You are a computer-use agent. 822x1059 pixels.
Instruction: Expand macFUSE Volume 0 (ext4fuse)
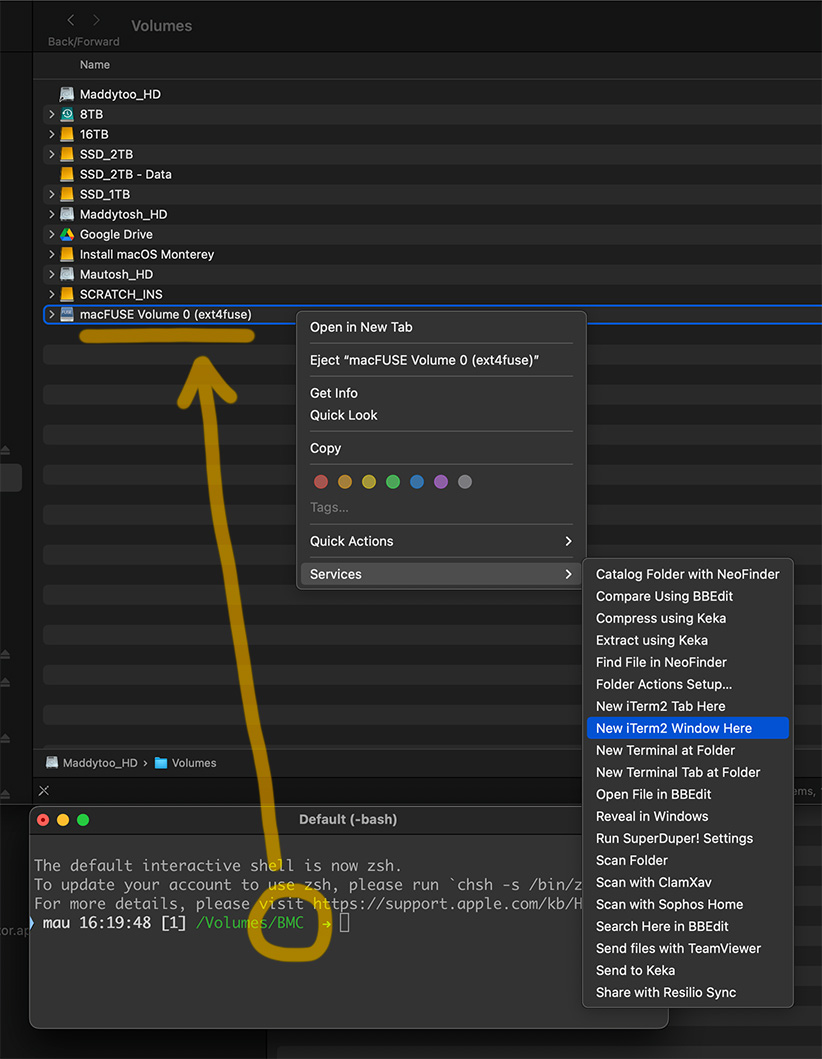click(51, 314)
